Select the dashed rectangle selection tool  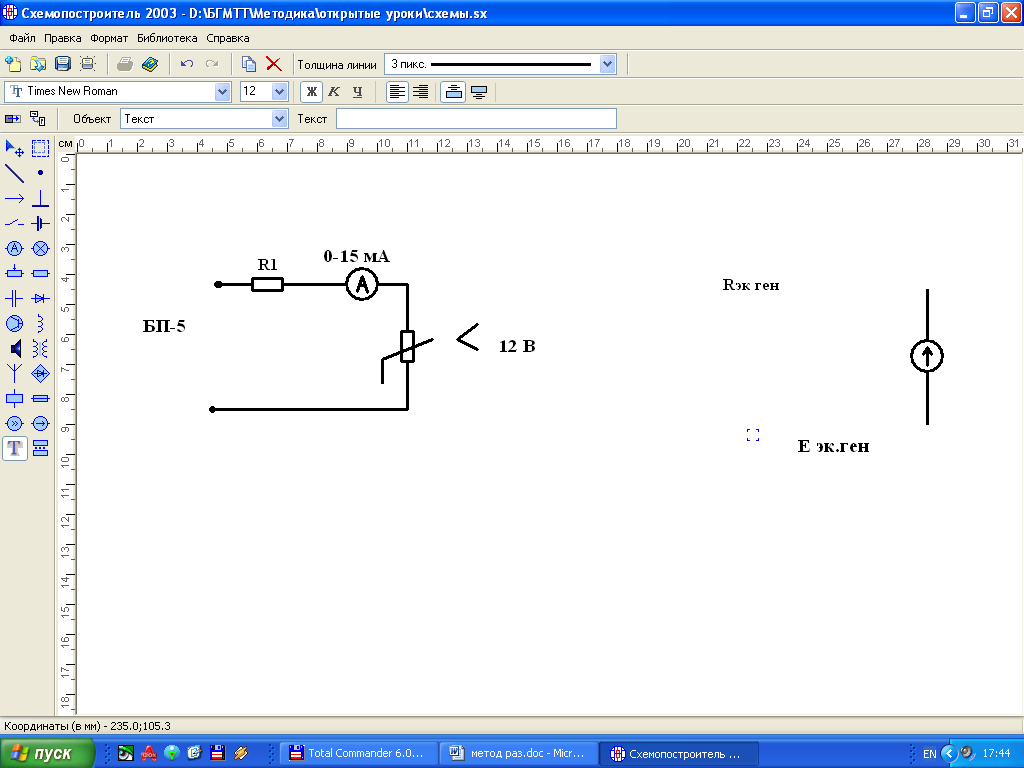(x=40, y=148)
